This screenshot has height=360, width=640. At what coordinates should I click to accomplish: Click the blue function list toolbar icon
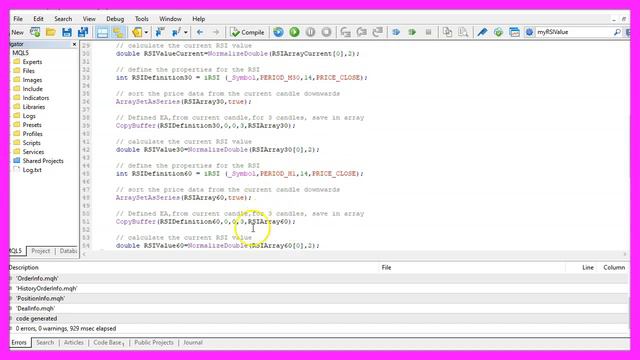tap(160, 32)
